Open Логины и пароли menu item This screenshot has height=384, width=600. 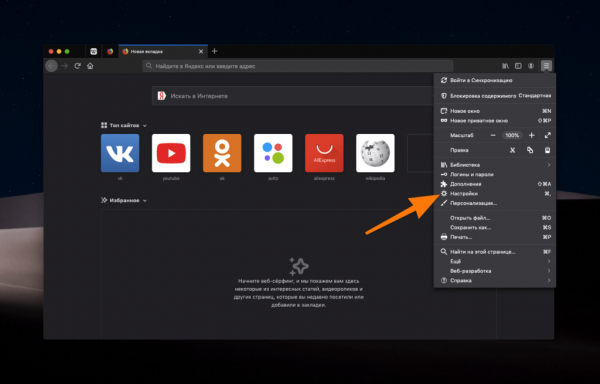tap(494, 174)
